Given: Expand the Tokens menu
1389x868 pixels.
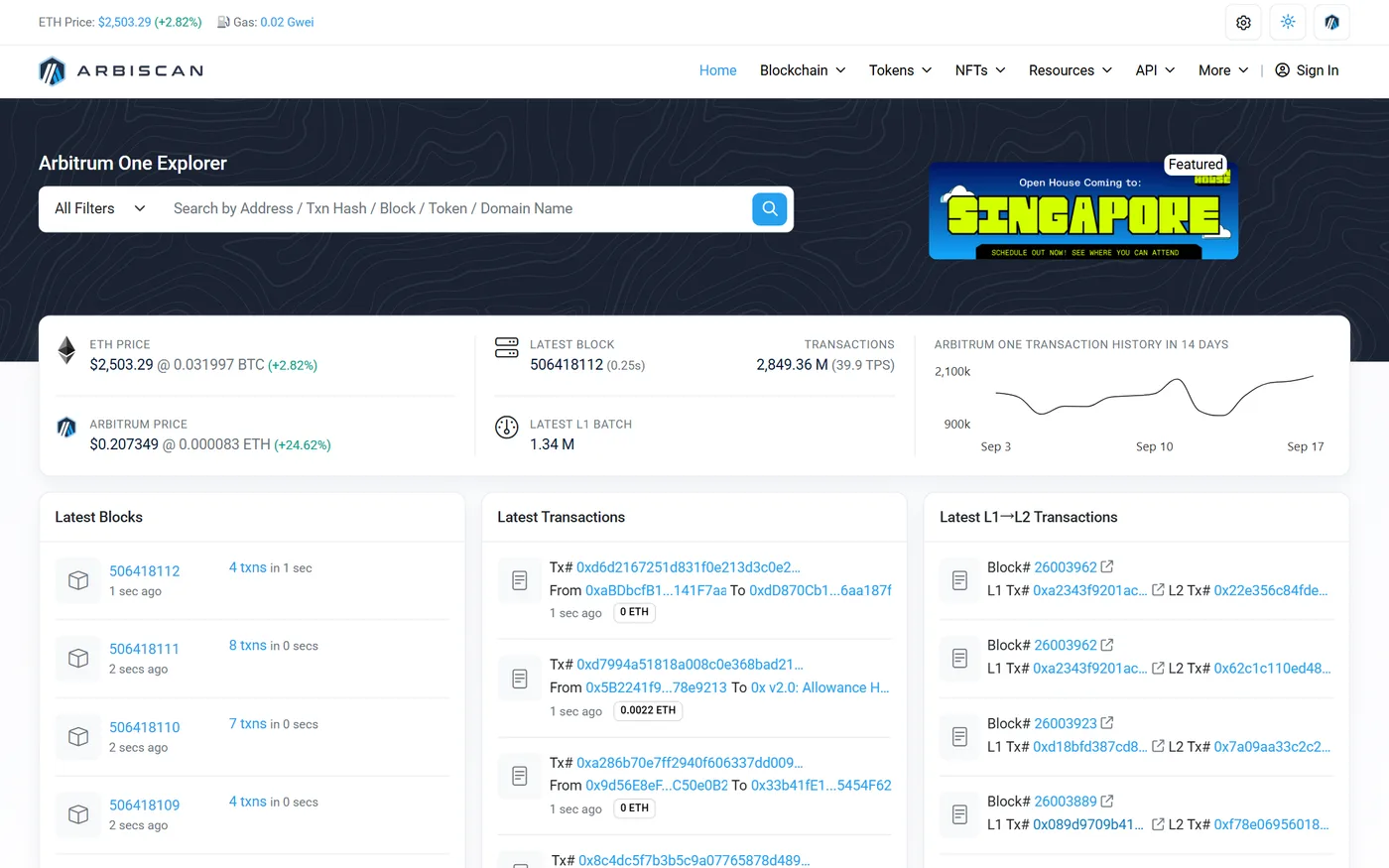Looking at the screenshot, I should (900, 70).
